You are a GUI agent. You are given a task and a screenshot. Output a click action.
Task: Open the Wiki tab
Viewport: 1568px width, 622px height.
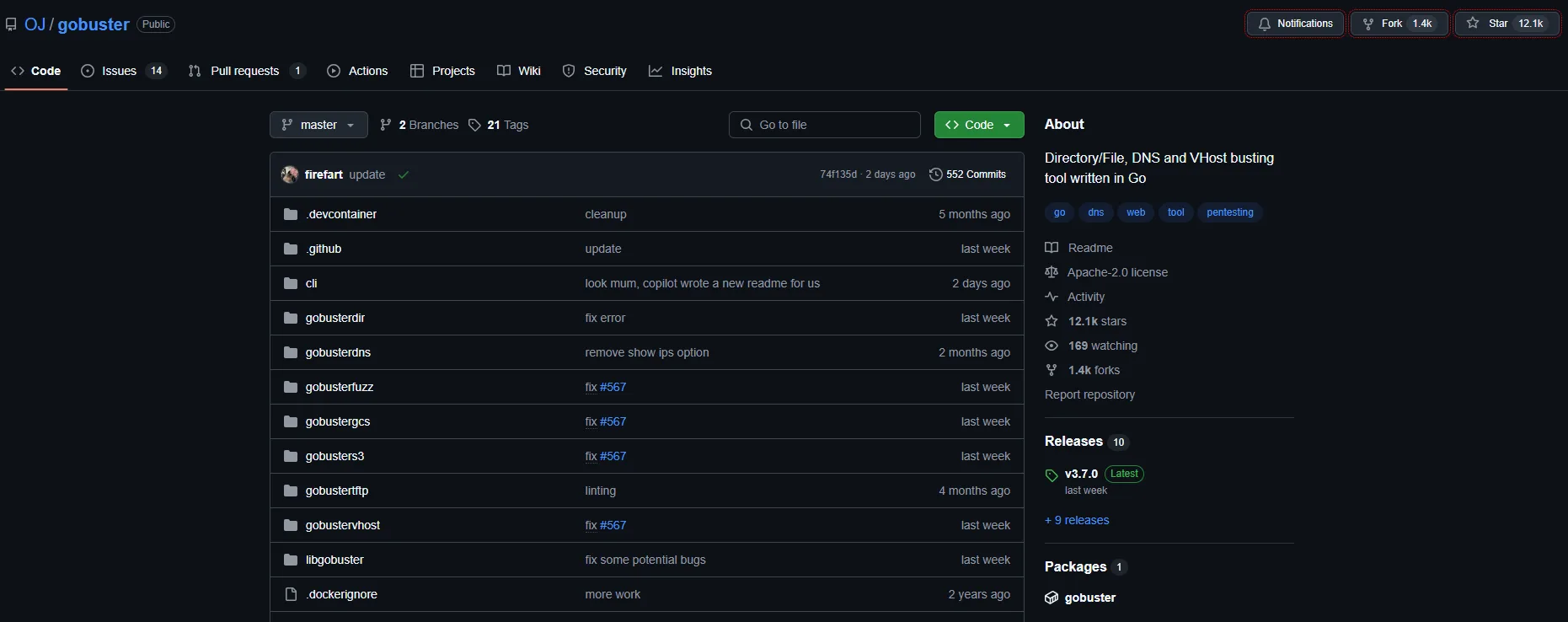[519, 71]
